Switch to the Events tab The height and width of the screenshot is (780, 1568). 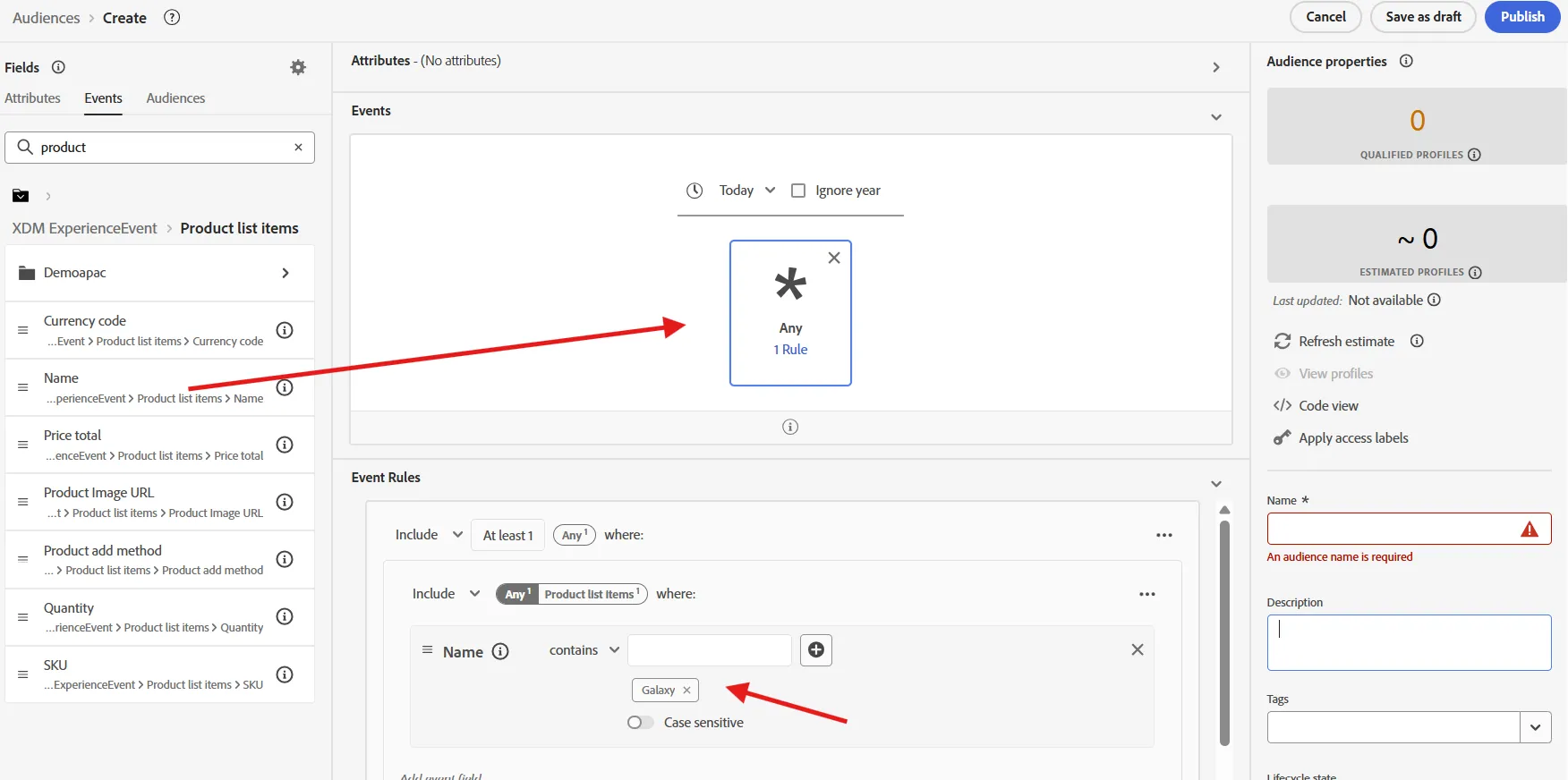click(104, 98)
